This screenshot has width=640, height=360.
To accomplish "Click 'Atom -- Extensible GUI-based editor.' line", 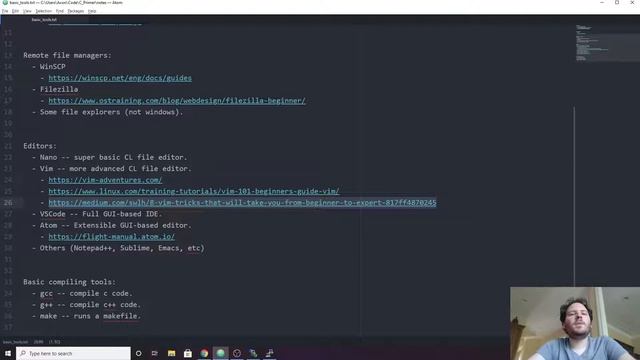I will (111, 225).
